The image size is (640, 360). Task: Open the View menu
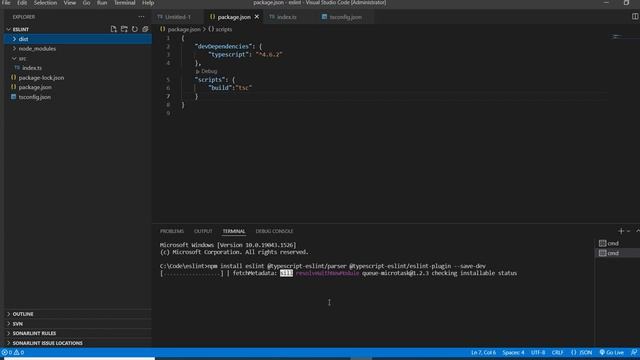(70, 3)
